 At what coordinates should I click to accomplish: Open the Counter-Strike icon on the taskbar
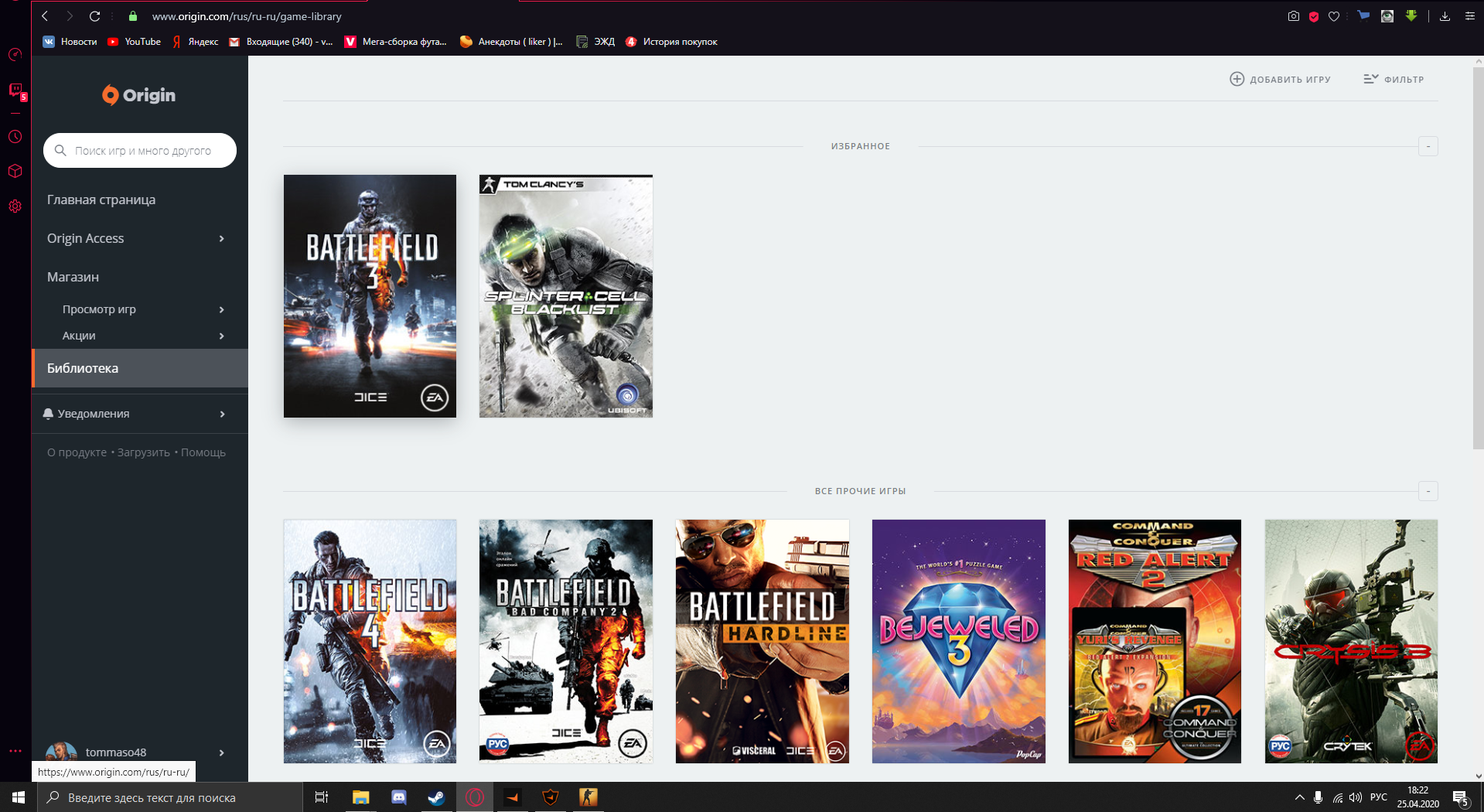click(x=588, y=797)
